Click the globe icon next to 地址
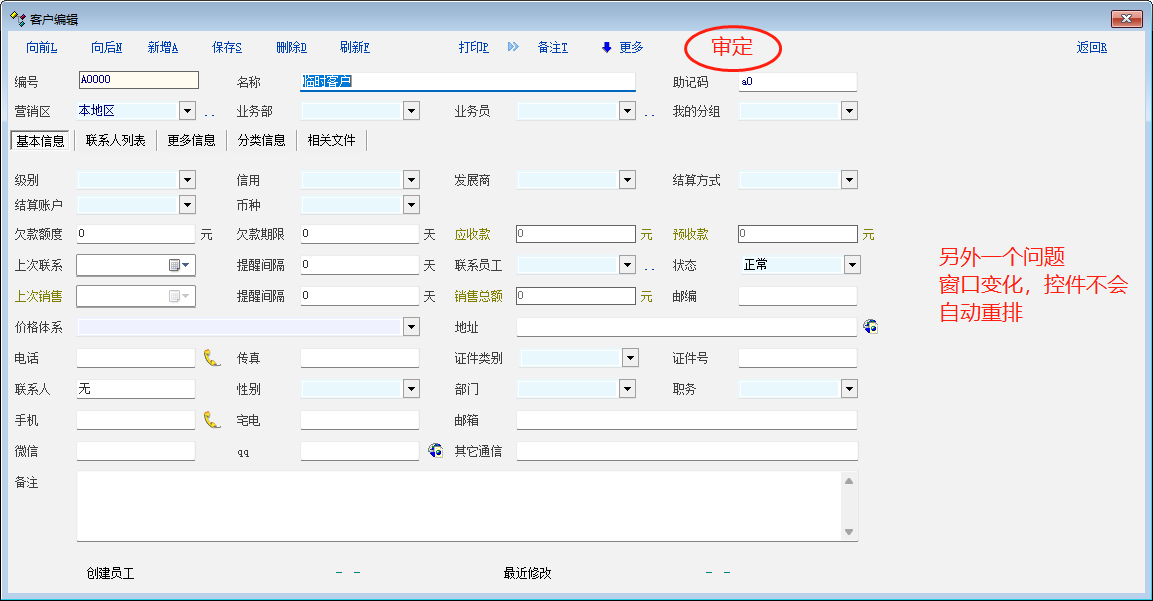This screenshot has width=1153, height=601. coord(870,327)
